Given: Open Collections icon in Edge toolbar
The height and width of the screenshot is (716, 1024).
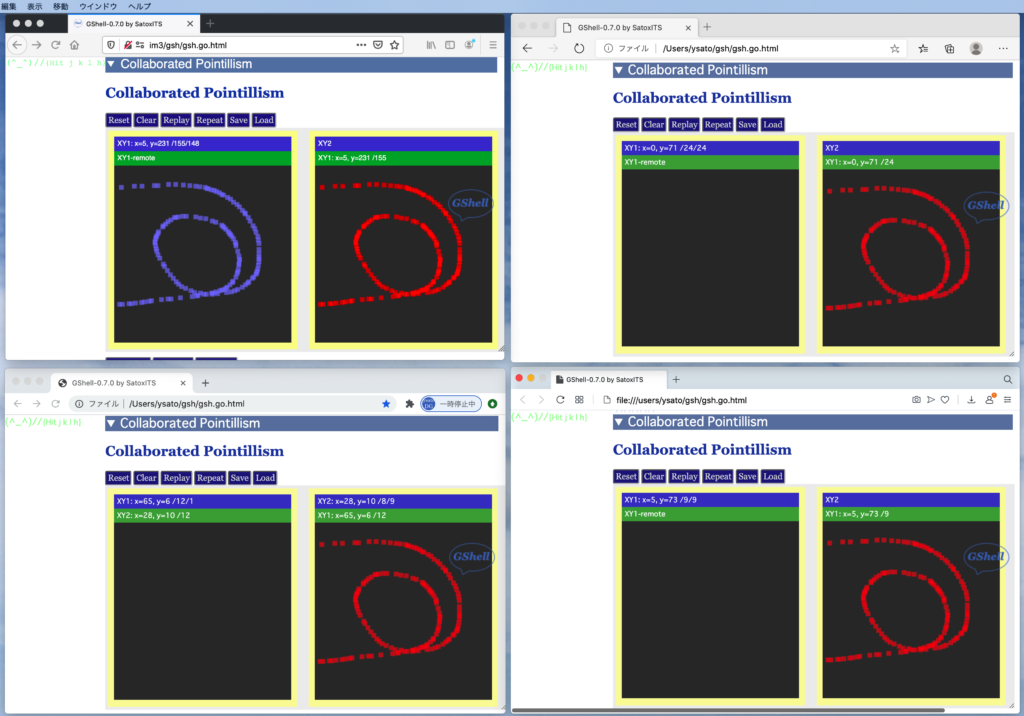Looking at the screenshot, I should [949, 48].
